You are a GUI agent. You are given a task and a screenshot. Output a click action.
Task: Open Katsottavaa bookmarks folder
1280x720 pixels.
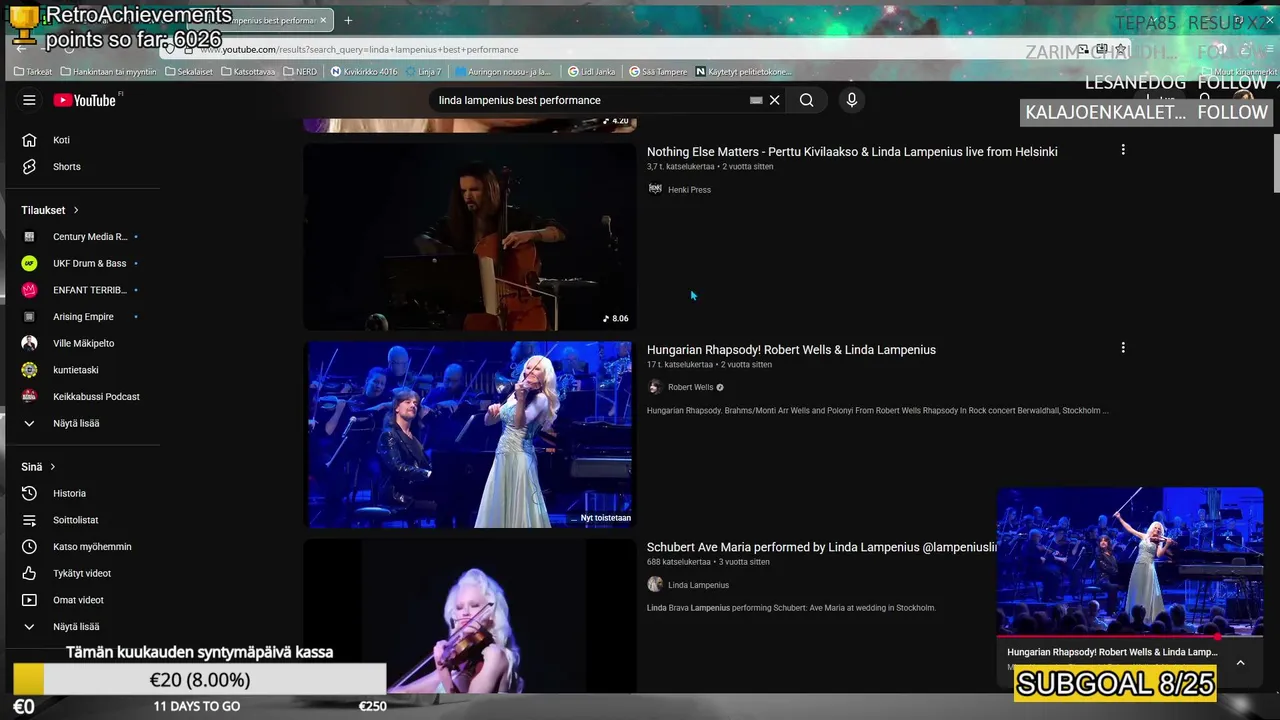click(x=248, y=72)
